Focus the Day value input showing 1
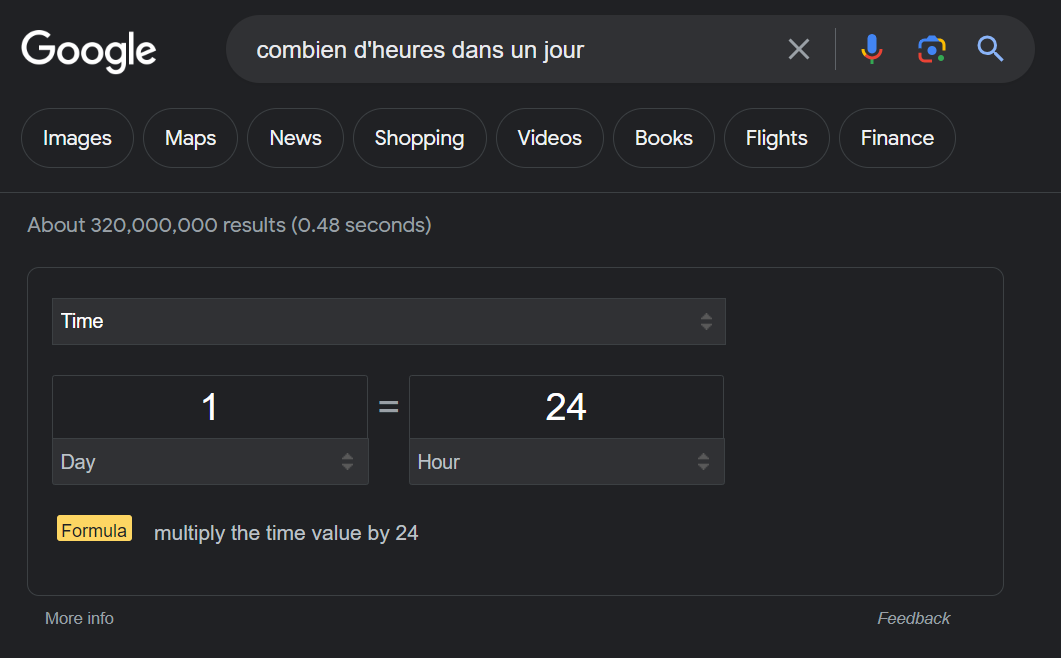Viewport: 1061px width, 658px height. [x=210, y=407]
